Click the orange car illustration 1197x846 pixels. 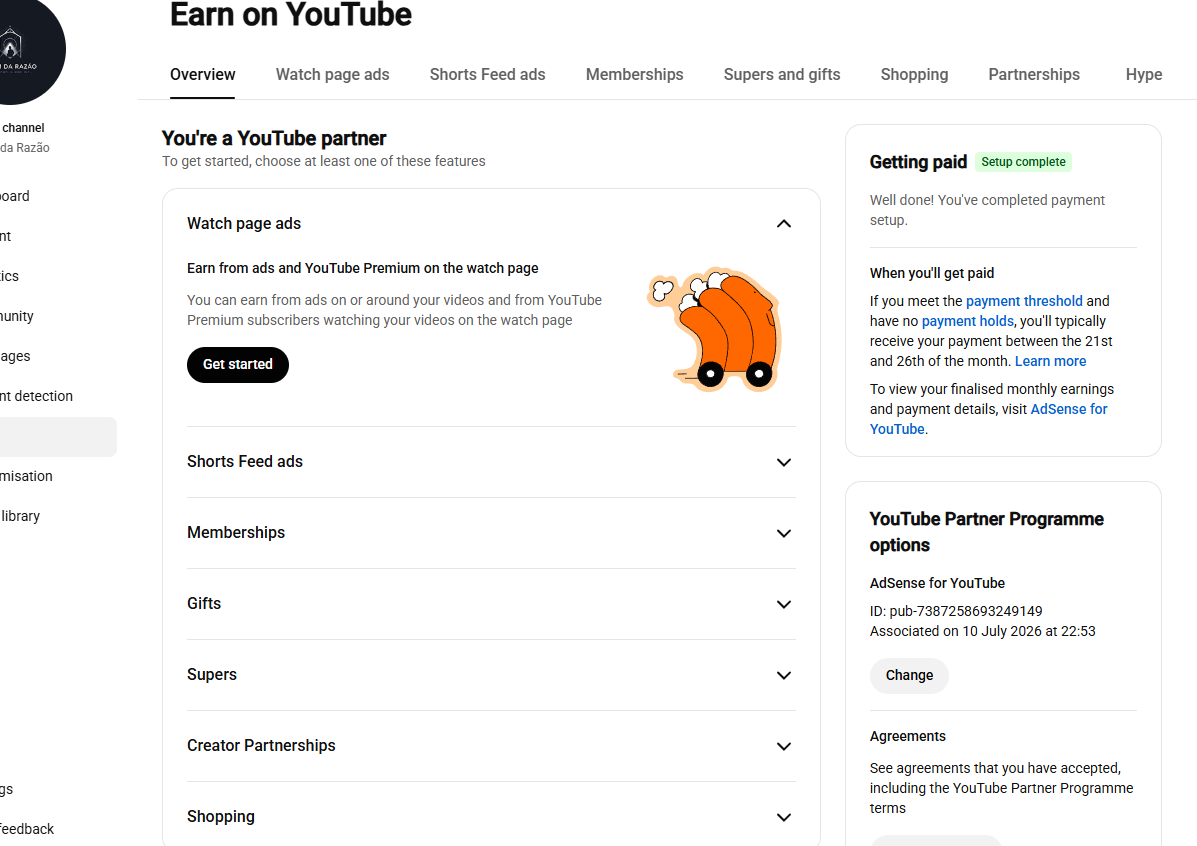(x=715, y=330)
